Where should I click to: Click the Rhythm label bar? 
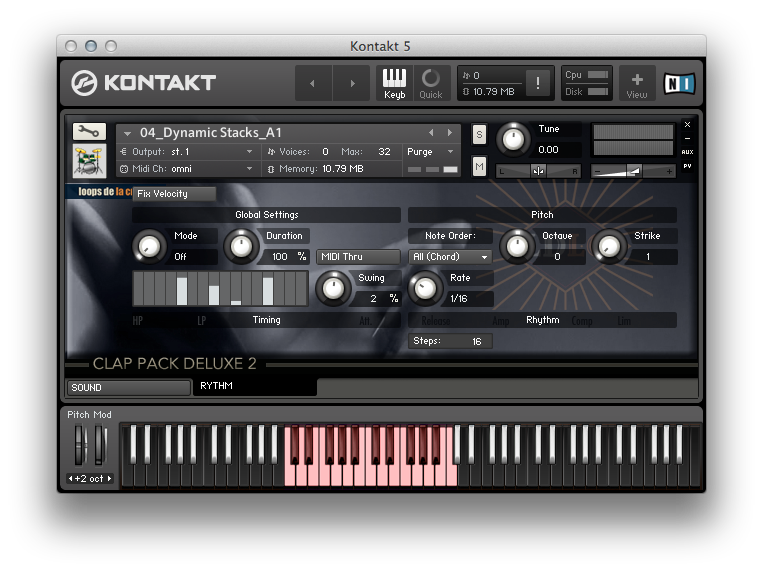click(542, 320)
